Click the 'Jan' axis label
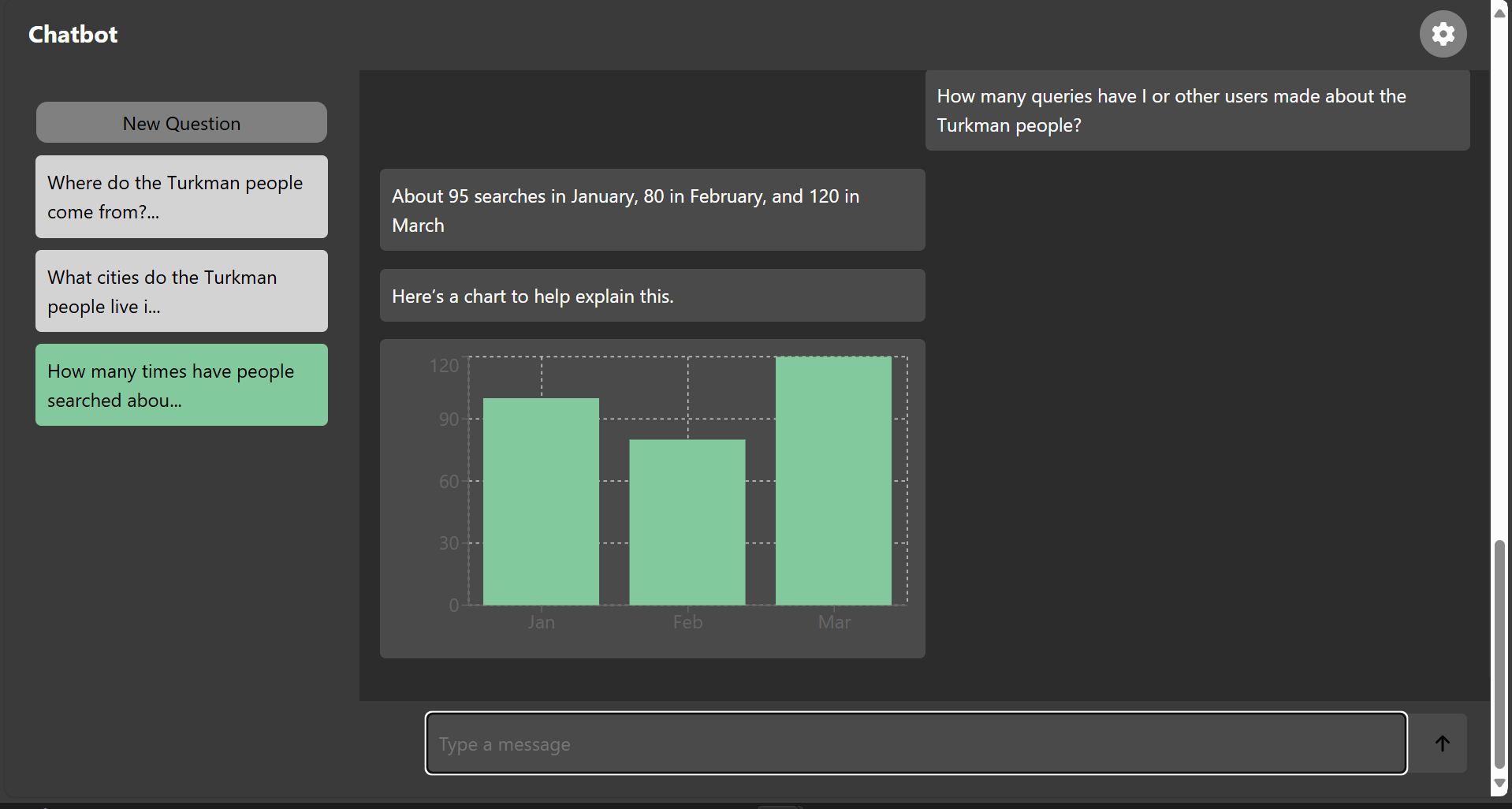This screenshot has width=1512, height=809. (x=542, y=622)
